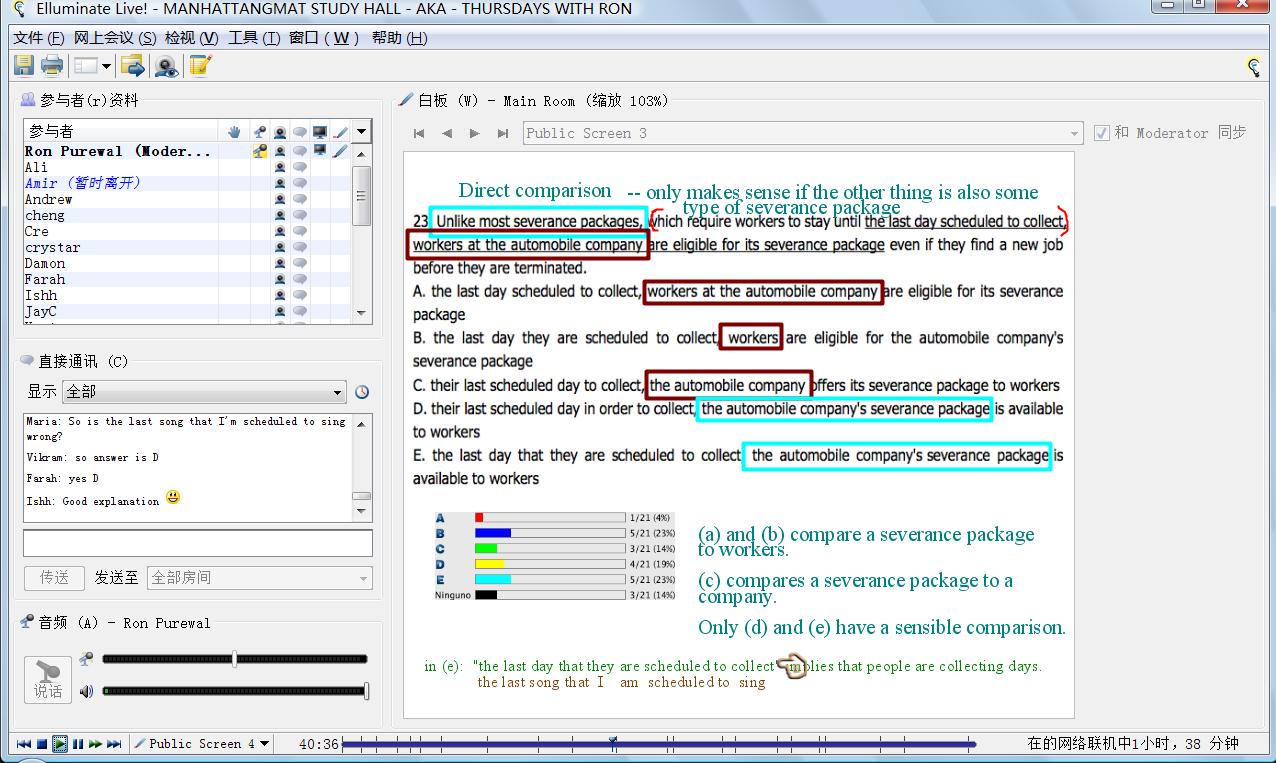The width and height of the screenshot is (1276, 763).
Task: Click the lightbulb icon at toolbar right
Action: click(x=1253, y=67)
